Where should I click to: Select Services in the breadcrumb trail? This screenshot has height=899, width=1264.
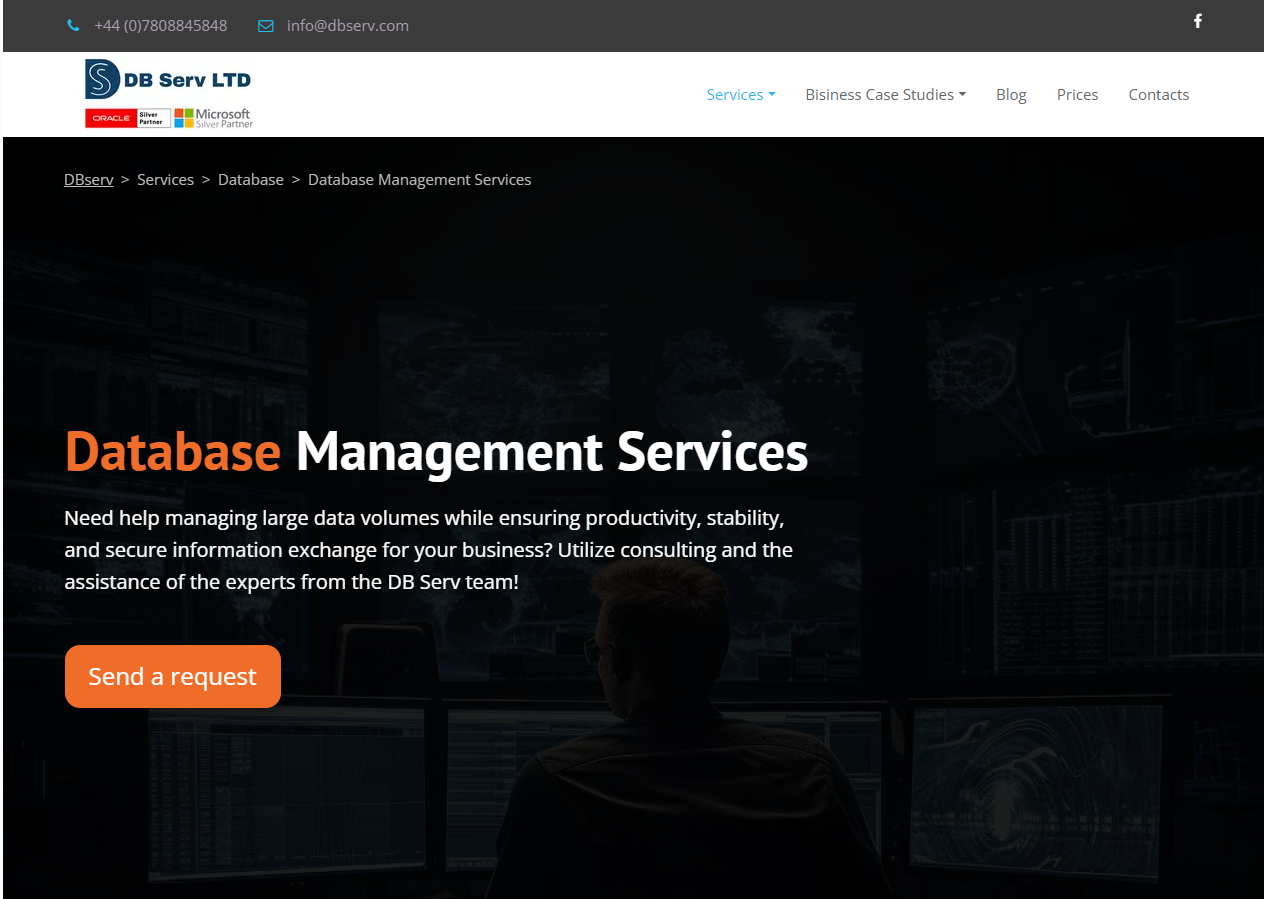(x=165, y=180)
